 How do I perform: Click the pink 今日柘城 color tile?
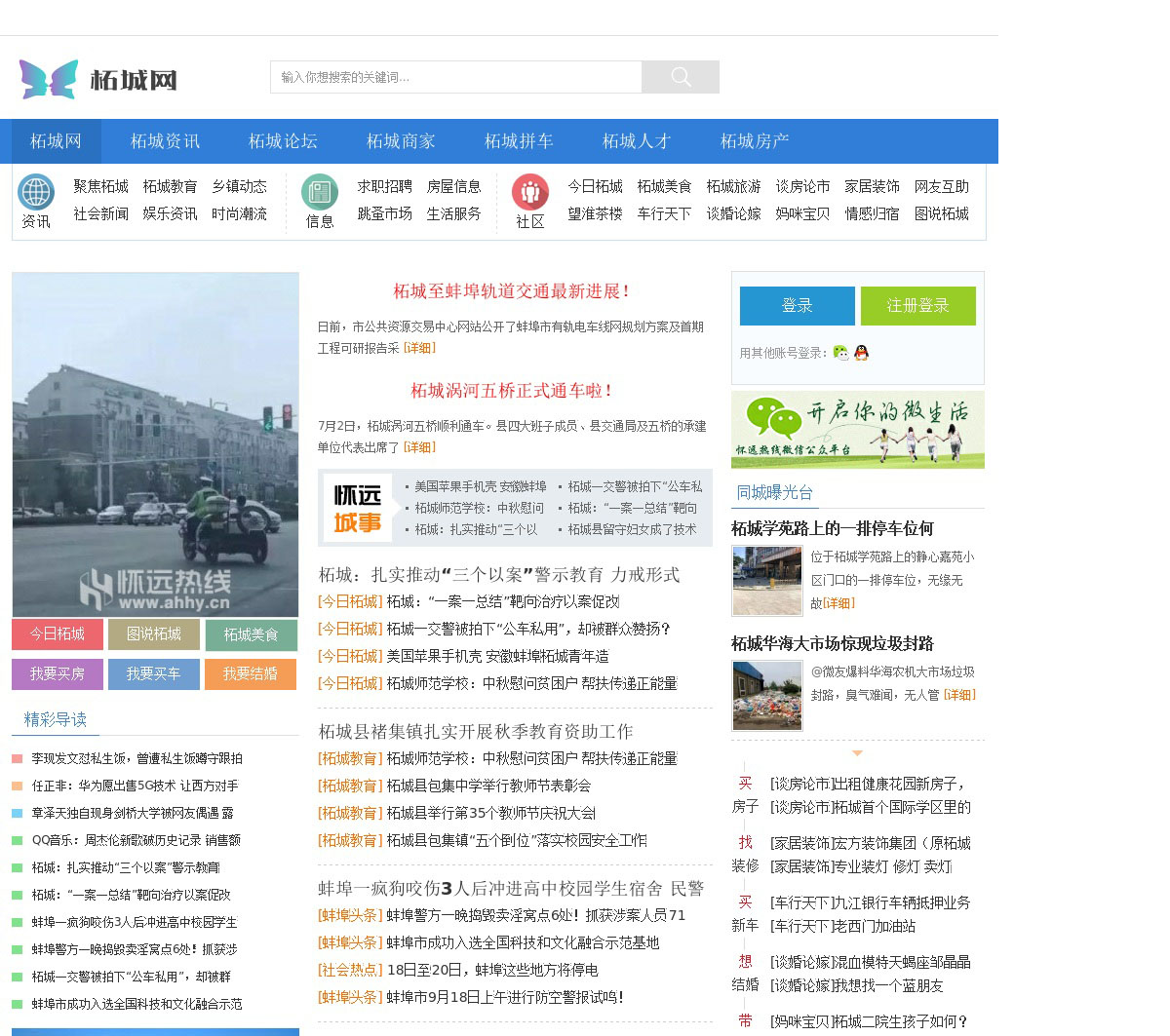58,634
